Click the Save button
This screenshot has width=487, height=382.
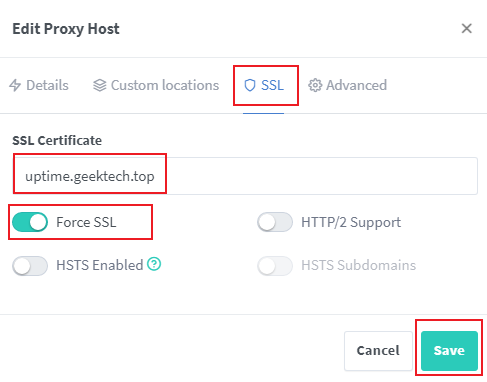pyautogui.click(x=449, y=351)
